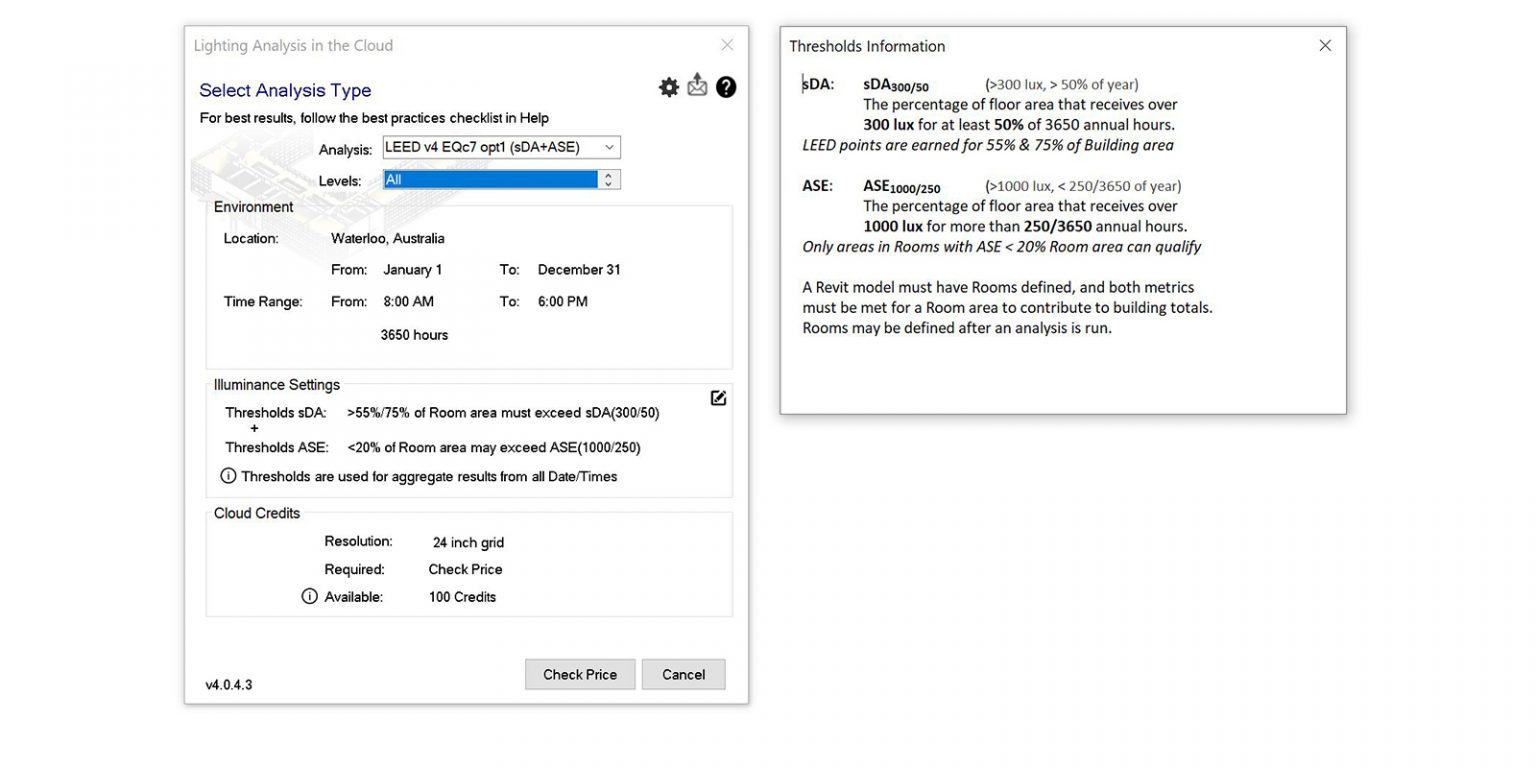The image size is (1536, 768).
Task: Click the Select Analysis Type heading
Action: (x=285, y=91)
